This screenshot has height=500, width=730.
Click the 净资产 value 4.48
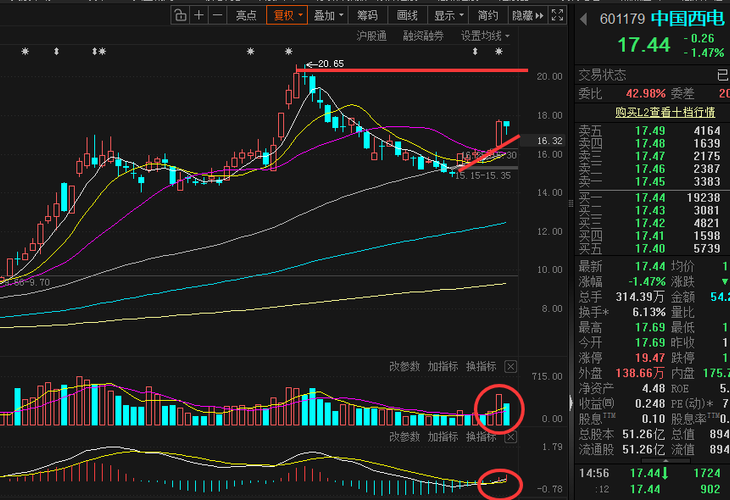[653, 389]
